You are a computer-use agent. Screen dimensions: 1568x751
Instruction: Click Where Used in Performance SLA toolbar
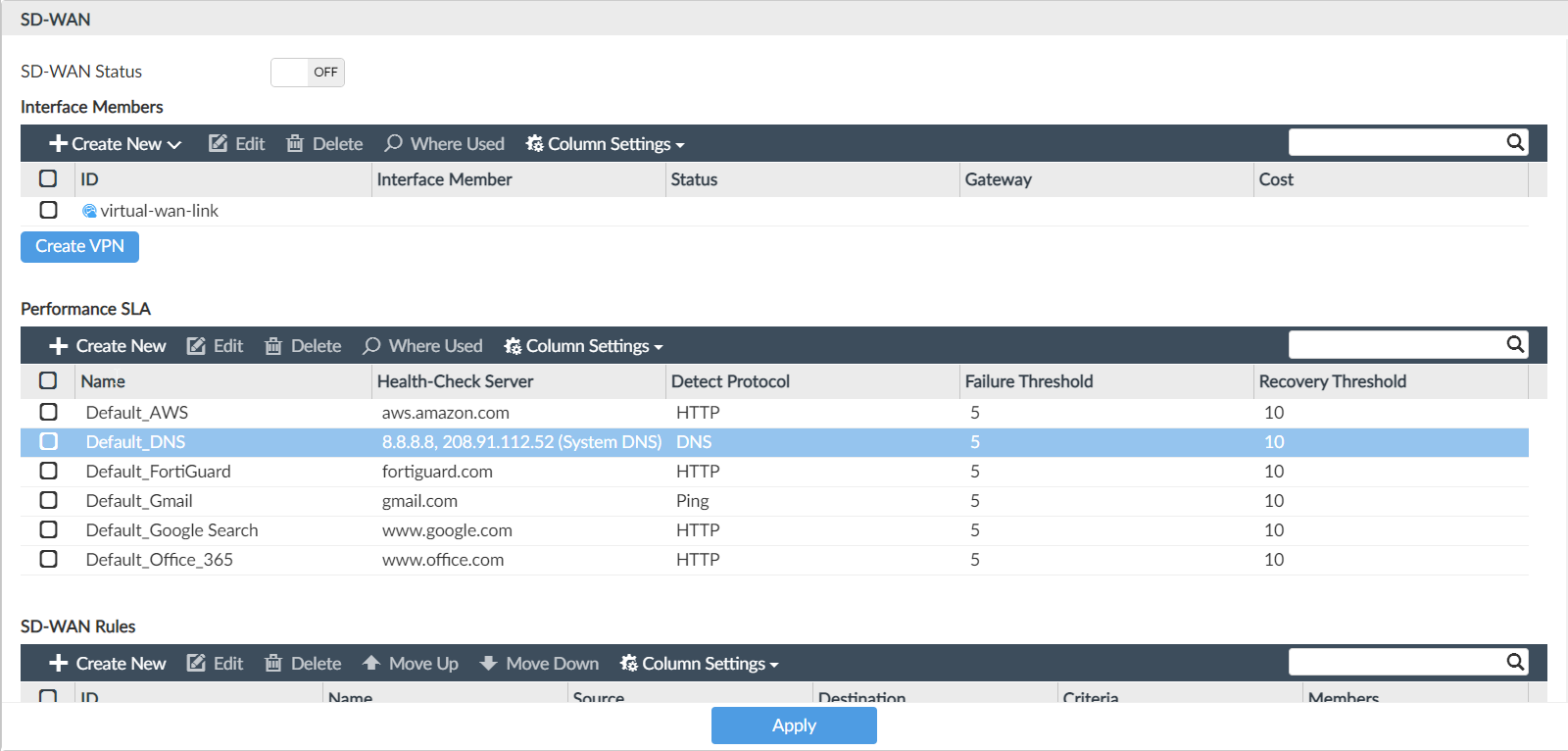click(x=422, y=346)
